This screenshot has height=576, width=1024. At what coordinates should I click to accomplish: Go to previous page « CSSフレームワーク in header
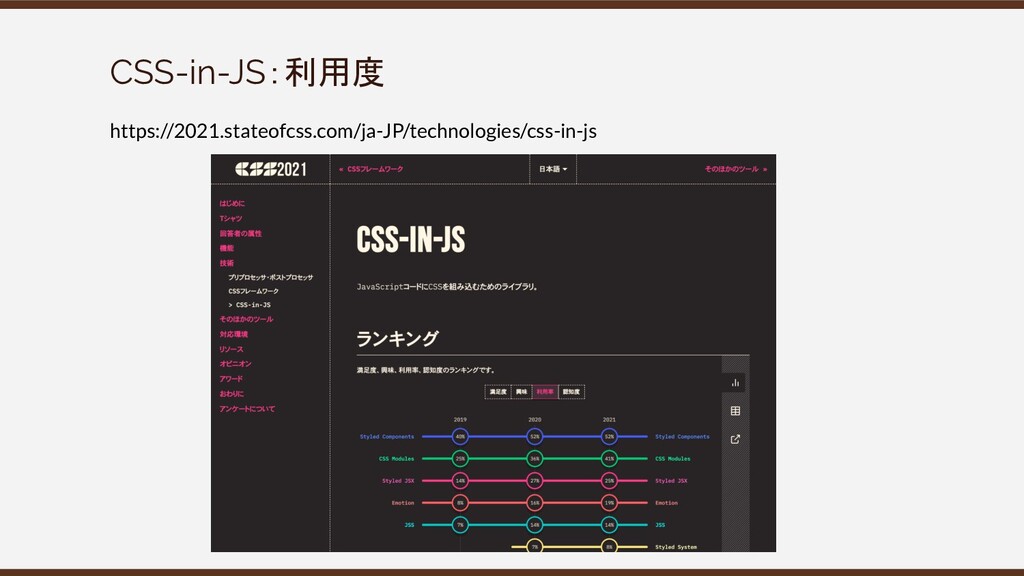click(x=371, y=169)
